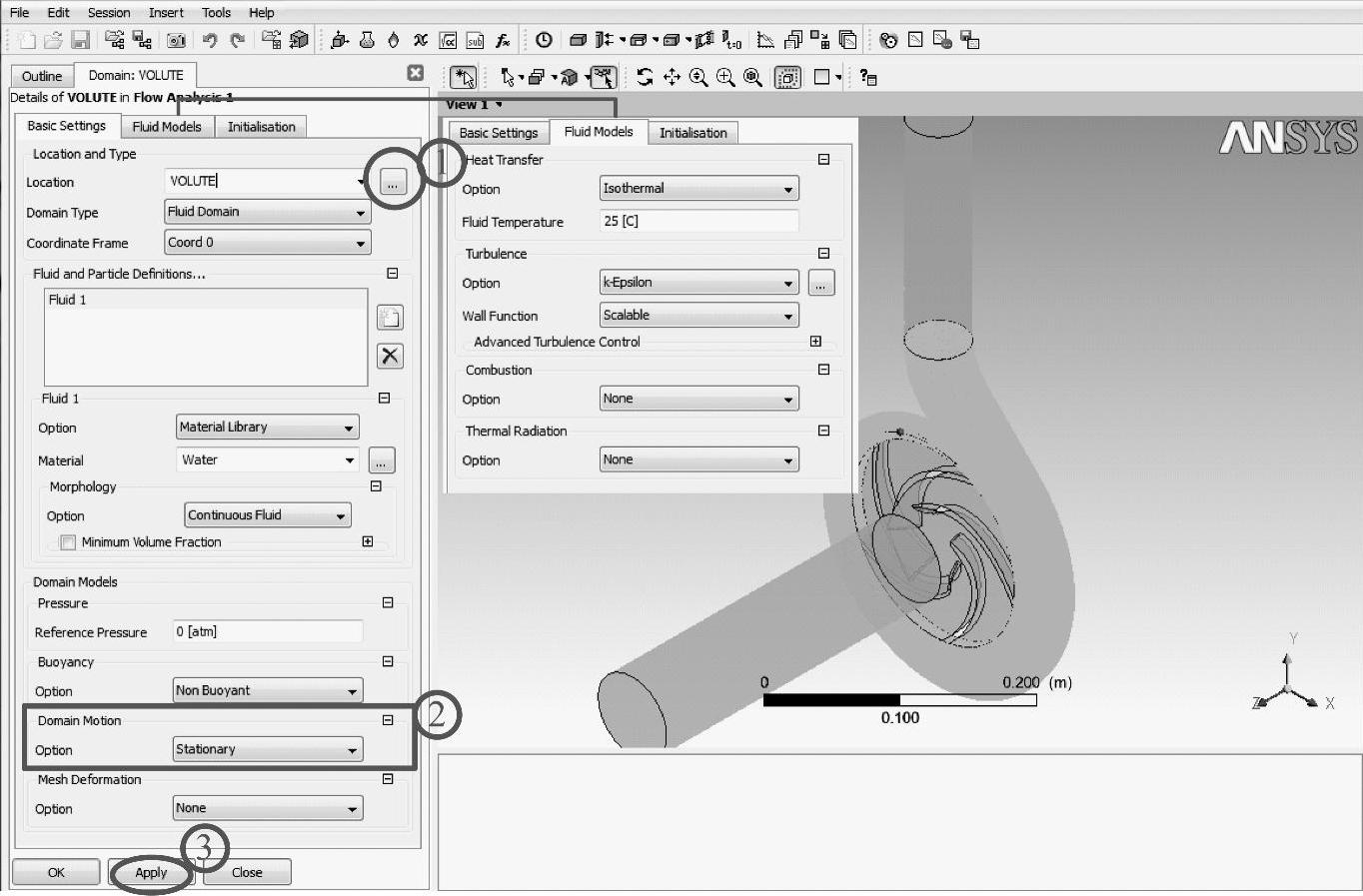Click the Pan view cross-arrows icon

point(672,77)
